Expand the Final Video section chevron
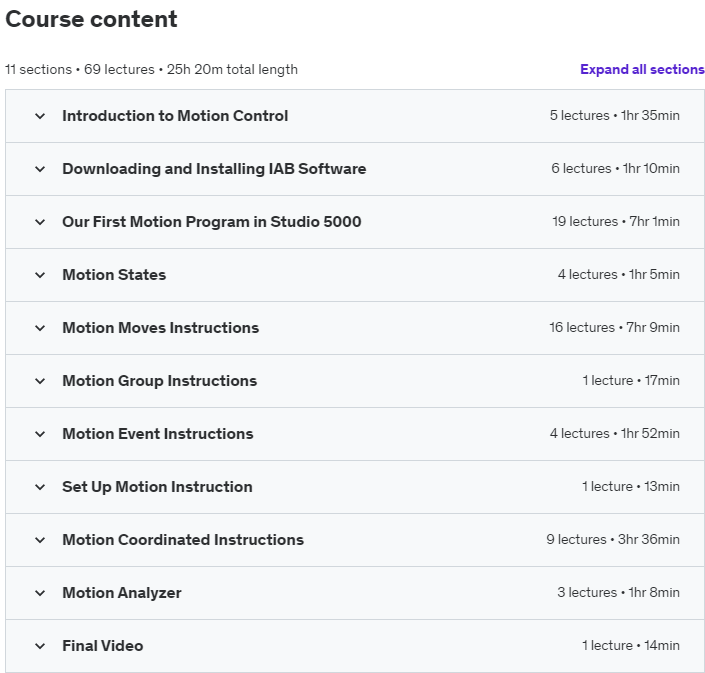 pyautogui.click(x=40, y=646)
